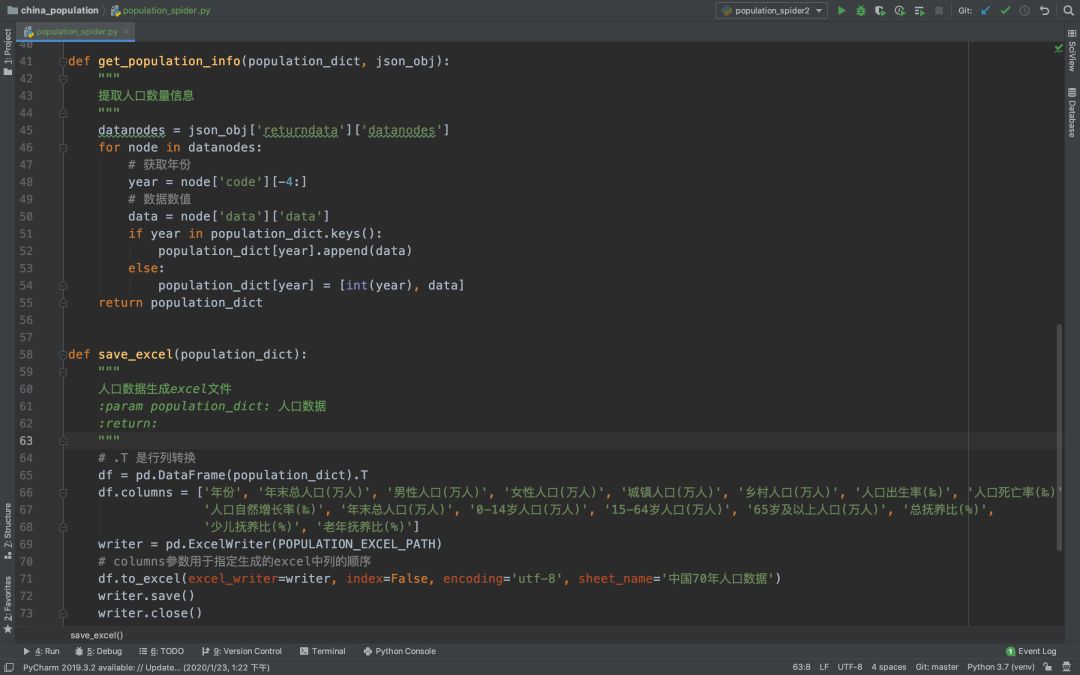The width and height of the screenshot is (1080, 675).
Task: Toggle the Structure tool window
Action: pyautogui.click(x=8, y=527)
